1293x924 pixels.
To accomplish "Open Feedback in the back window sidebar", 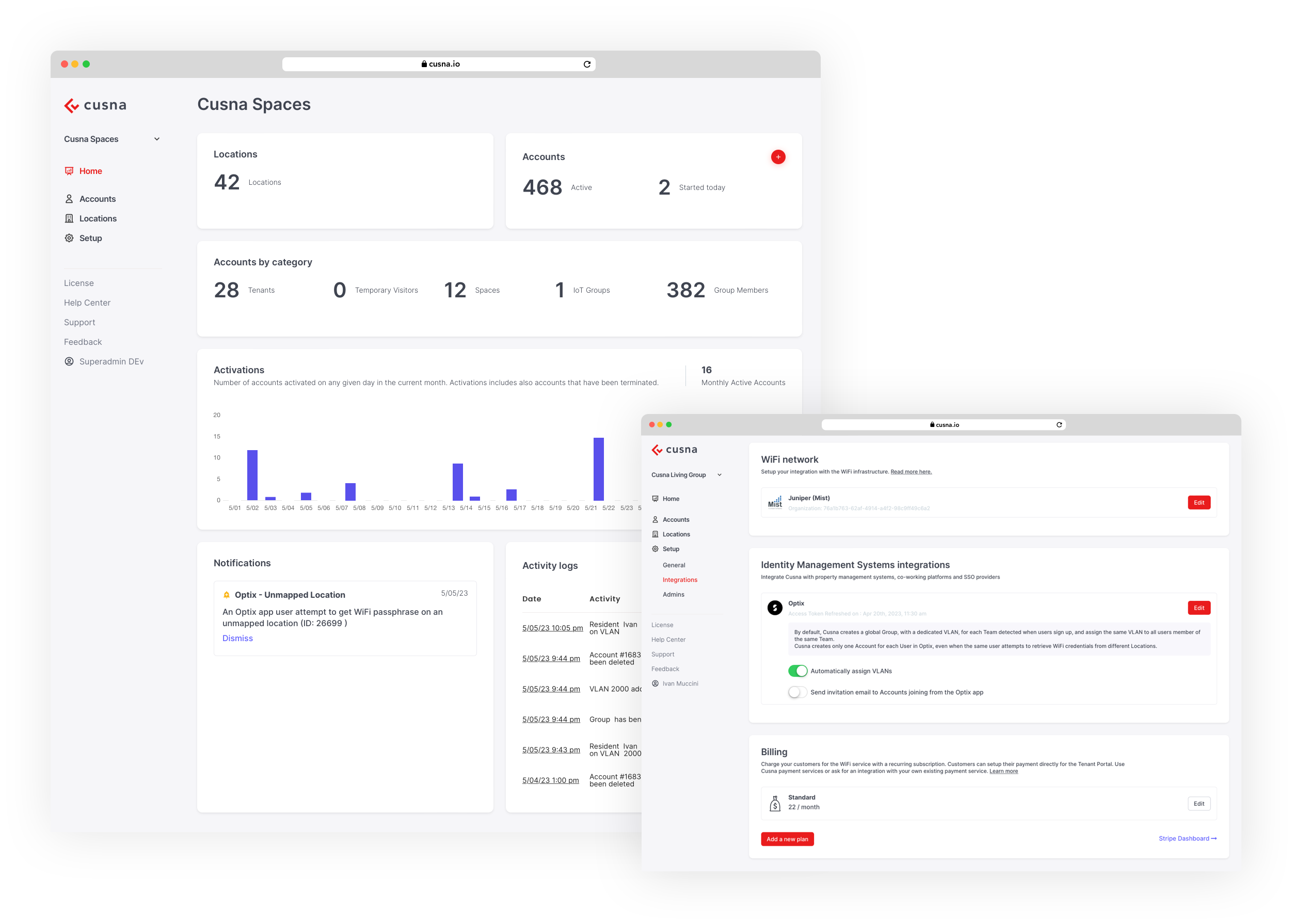I will [83, 342].
